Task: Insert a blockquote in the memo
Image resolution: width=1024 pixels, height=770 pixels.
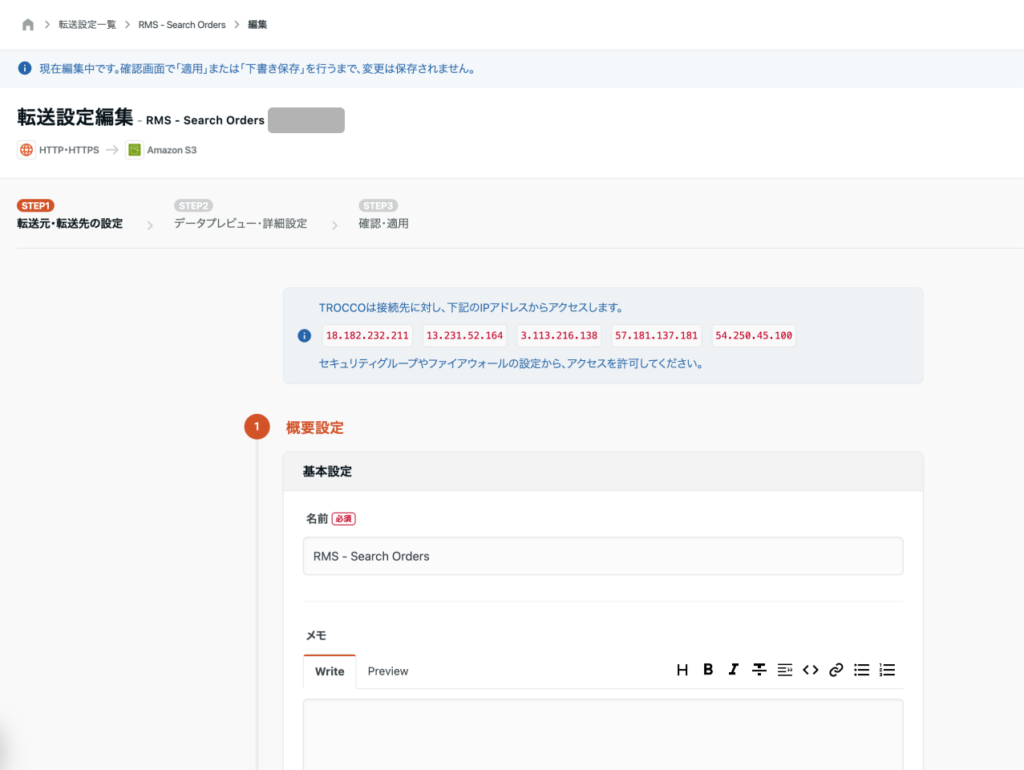Action: pyautogui.click(x=785, y=670)
